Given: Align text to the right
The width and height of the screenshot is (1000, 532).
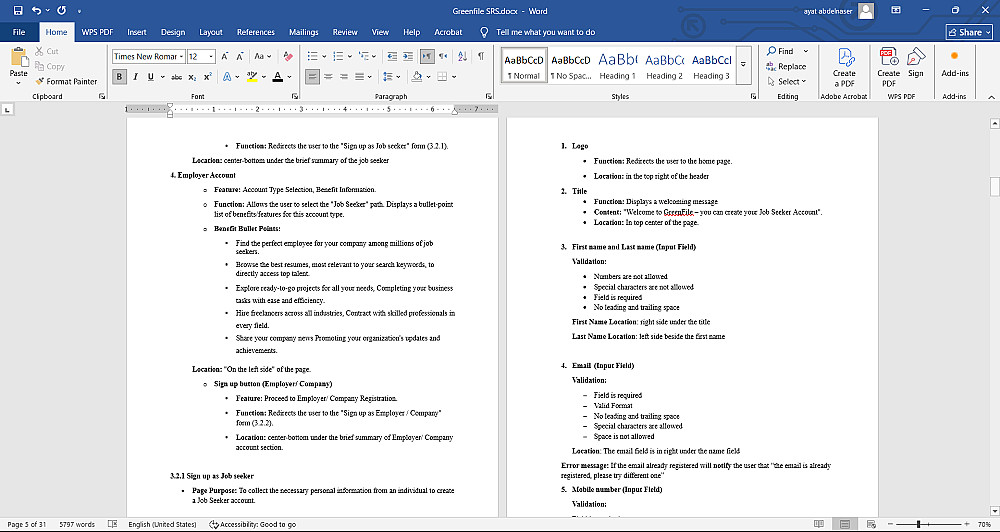Looking at the screenshot, I should click(x=344, y=77).
